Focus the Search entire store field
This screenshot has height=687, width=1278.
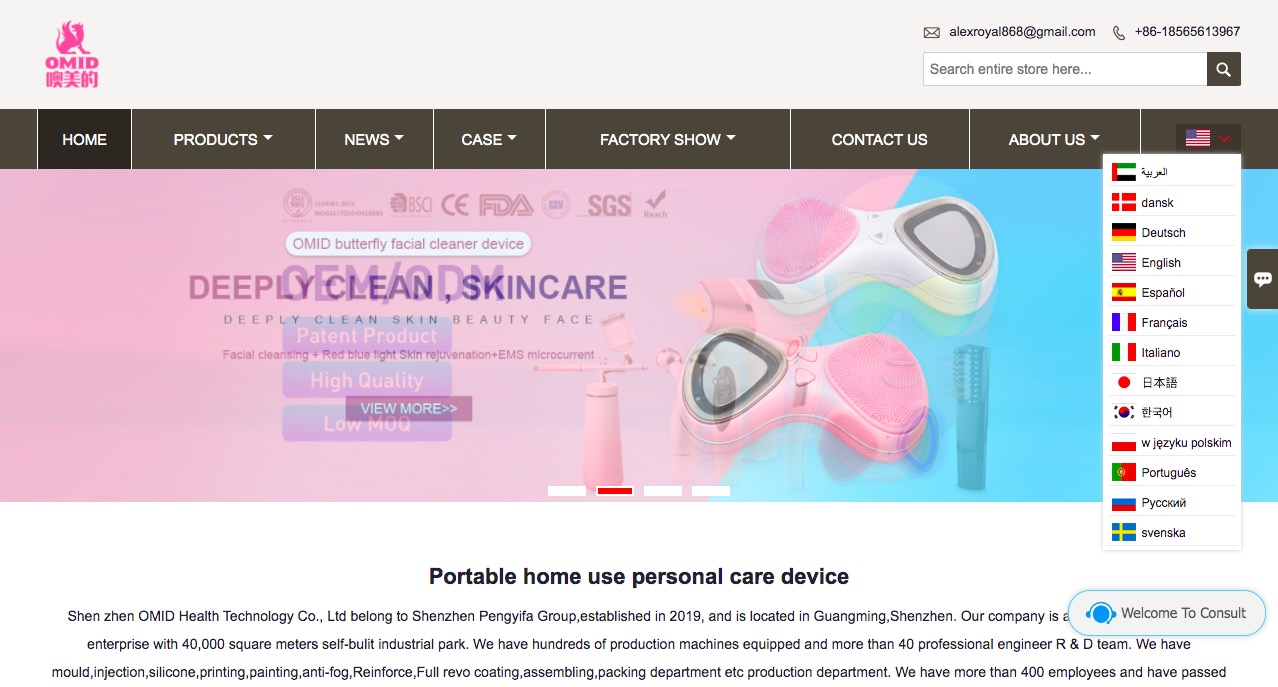[1065, 69]
